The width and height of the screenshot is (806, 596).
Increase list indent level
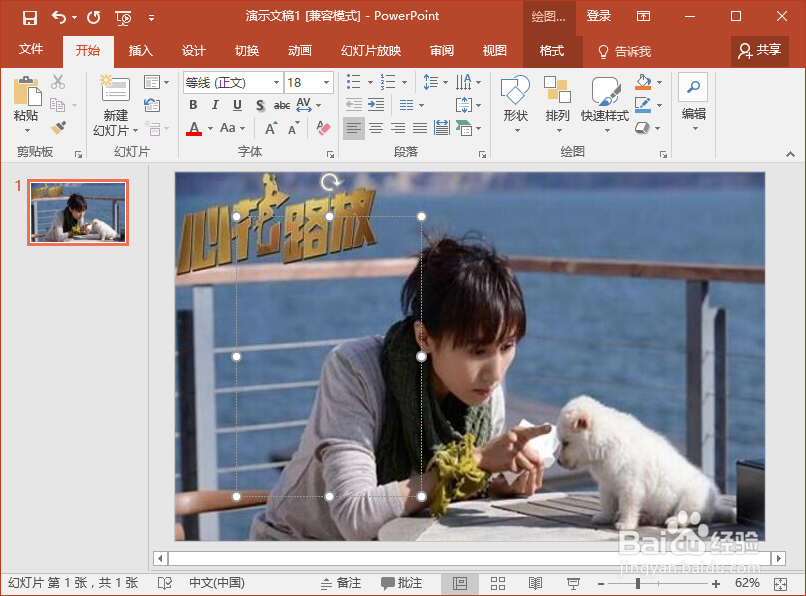tap(376, 105)
